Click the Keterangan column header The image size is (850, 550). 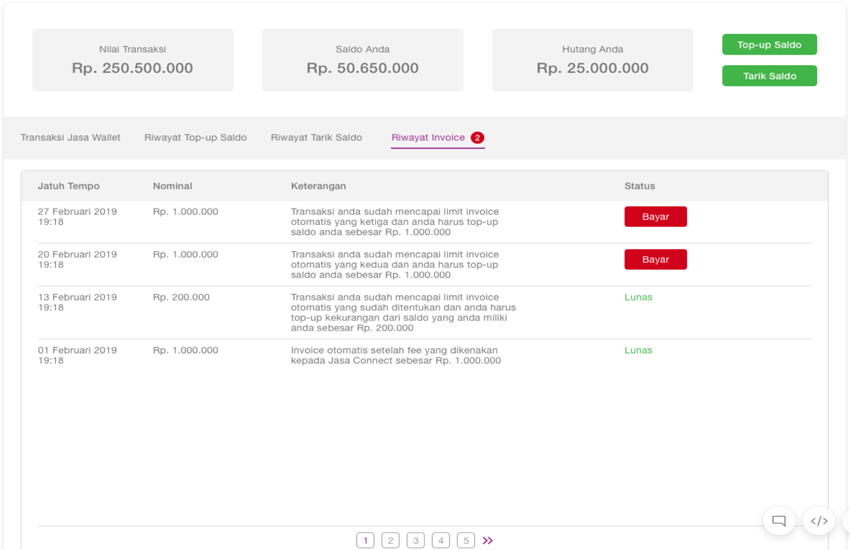point(318,186)
